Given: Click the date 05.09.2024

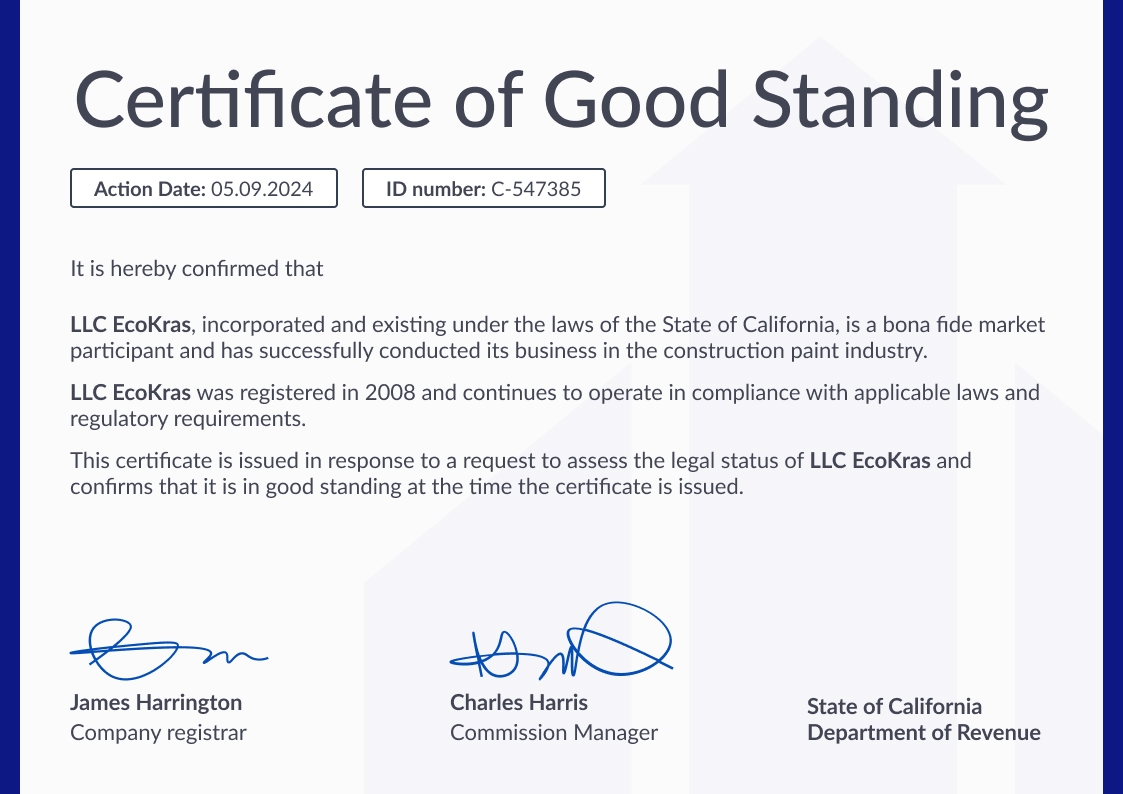Looking at the screenshot, I should [262, 188].
